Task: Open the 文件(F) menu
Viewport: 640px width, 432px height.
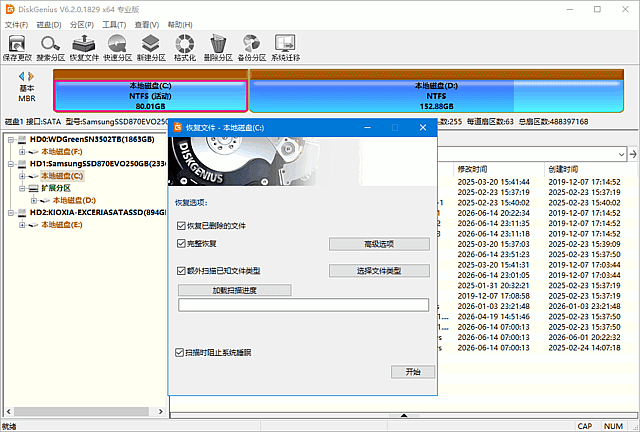Action: pos(16,25)
